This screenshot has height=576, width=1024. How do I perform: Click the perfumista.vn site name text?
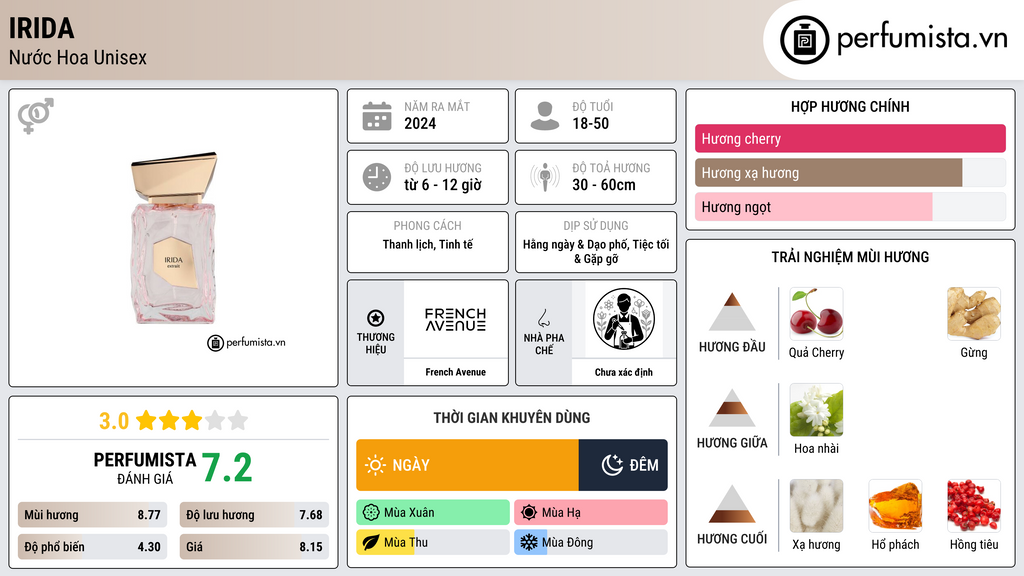(x=922, y=38)
